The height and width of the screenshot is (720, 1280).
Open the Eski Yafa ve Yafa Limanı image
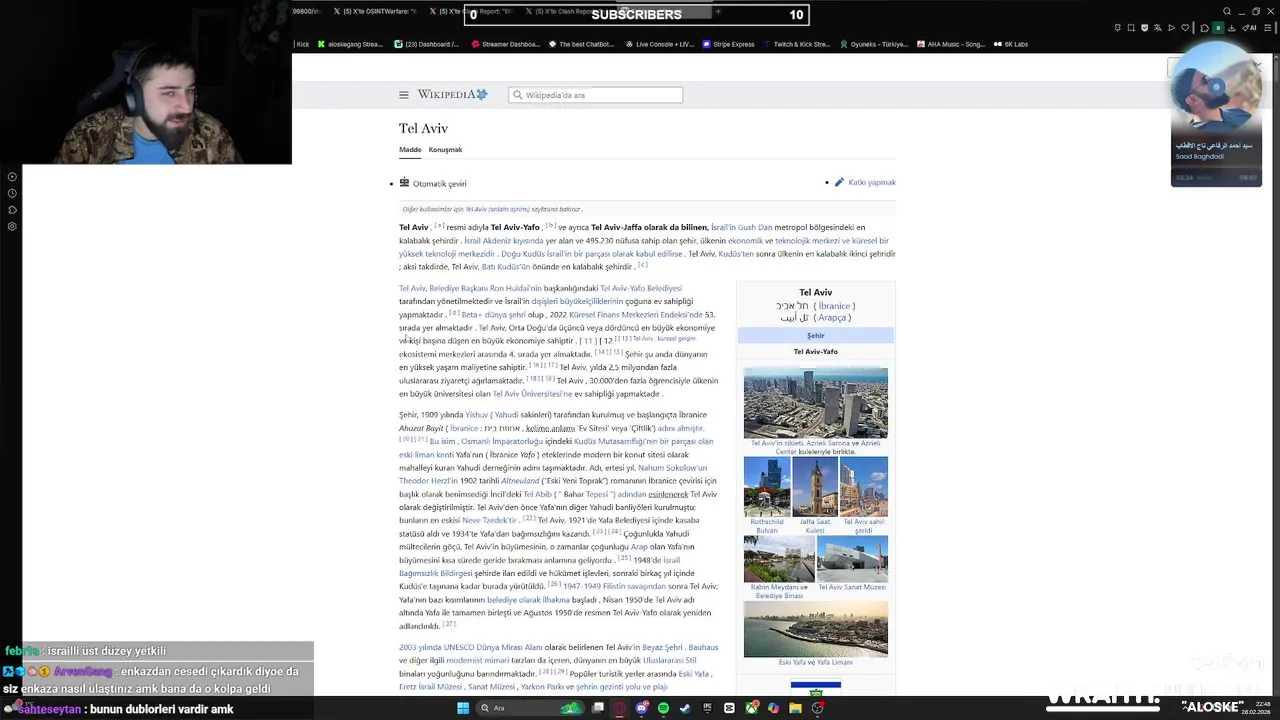point(815,629)
